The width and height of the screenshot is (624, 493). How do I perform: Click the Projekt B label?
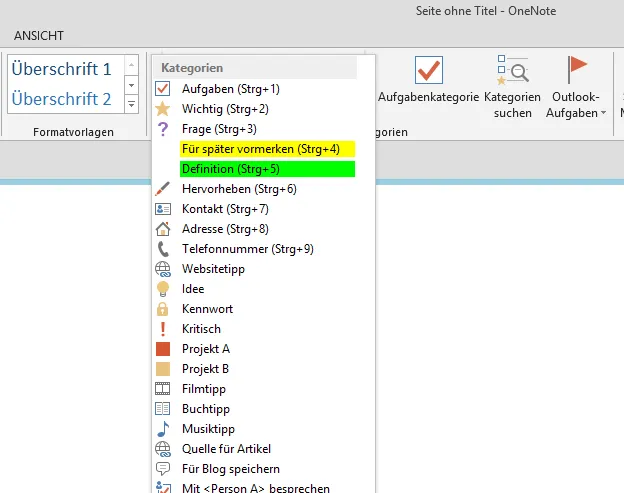pyautogui.click(x=205, y=369)
